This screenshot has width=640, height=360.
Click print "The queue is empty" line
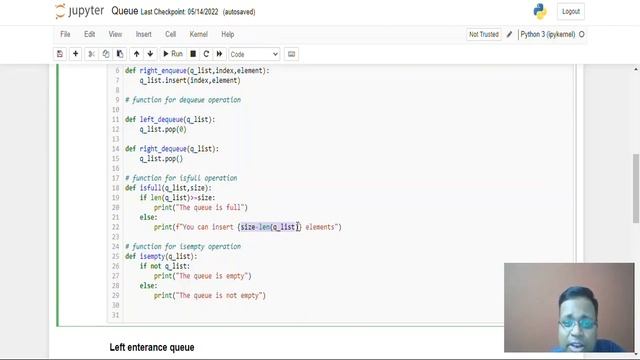pyautogui.click(x=203, y=276)
